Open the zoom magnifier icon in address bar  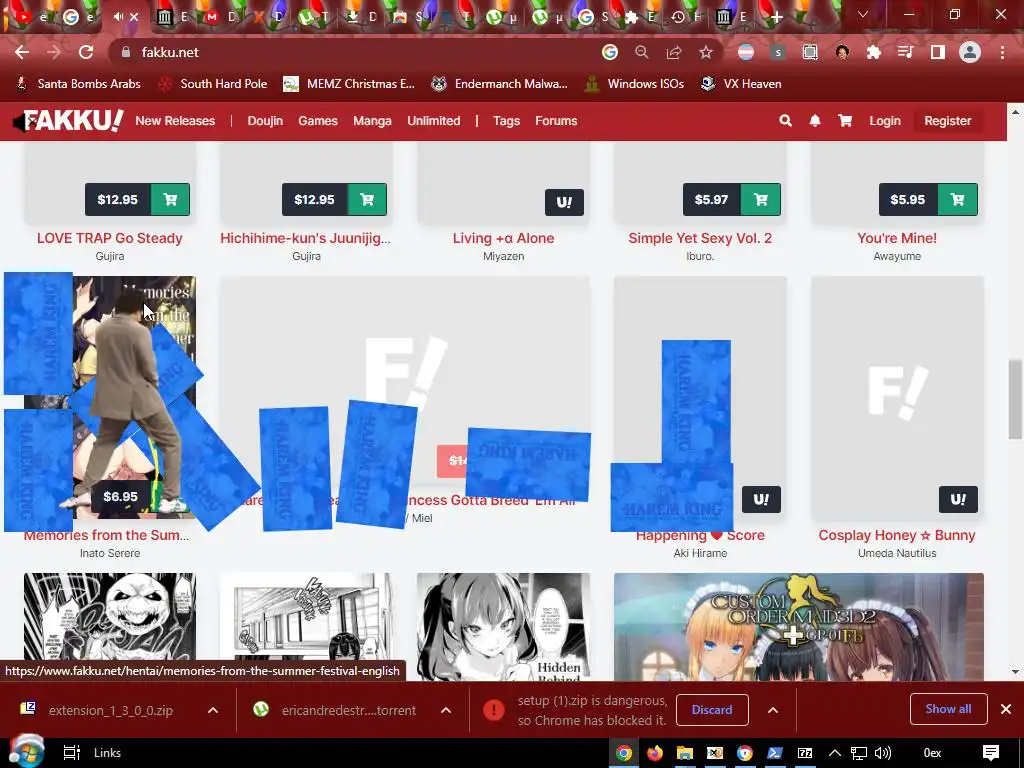[x=642, y=52]
